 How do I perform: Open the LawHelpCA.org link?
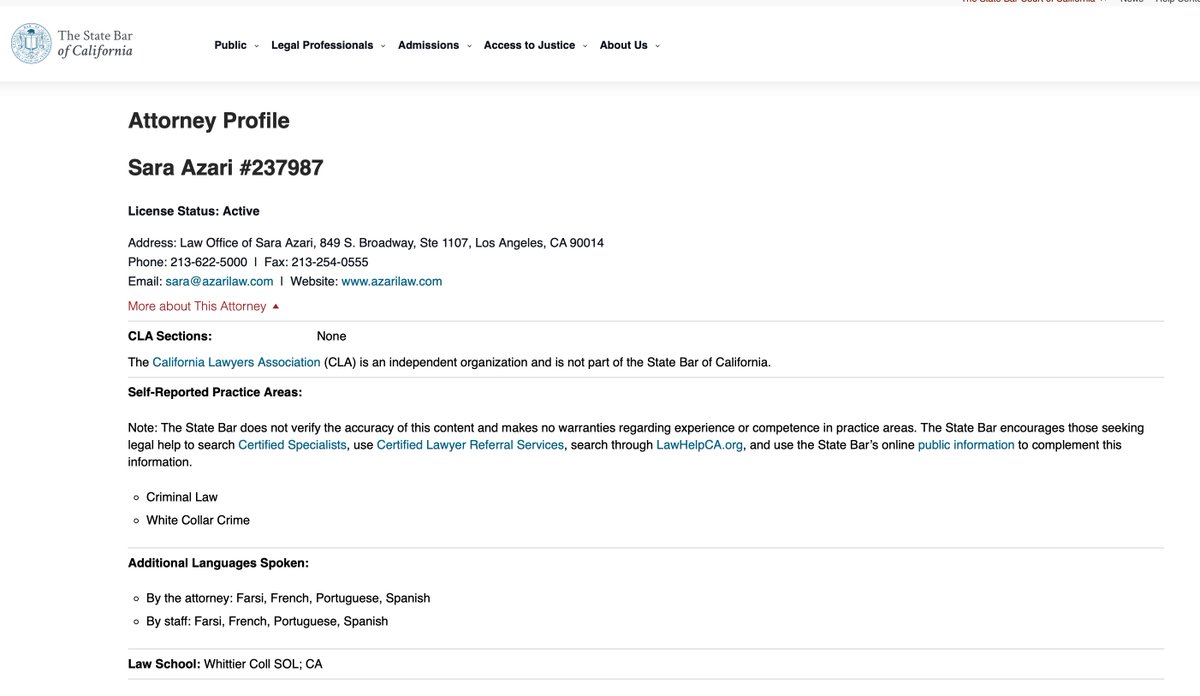coord(699,445)
